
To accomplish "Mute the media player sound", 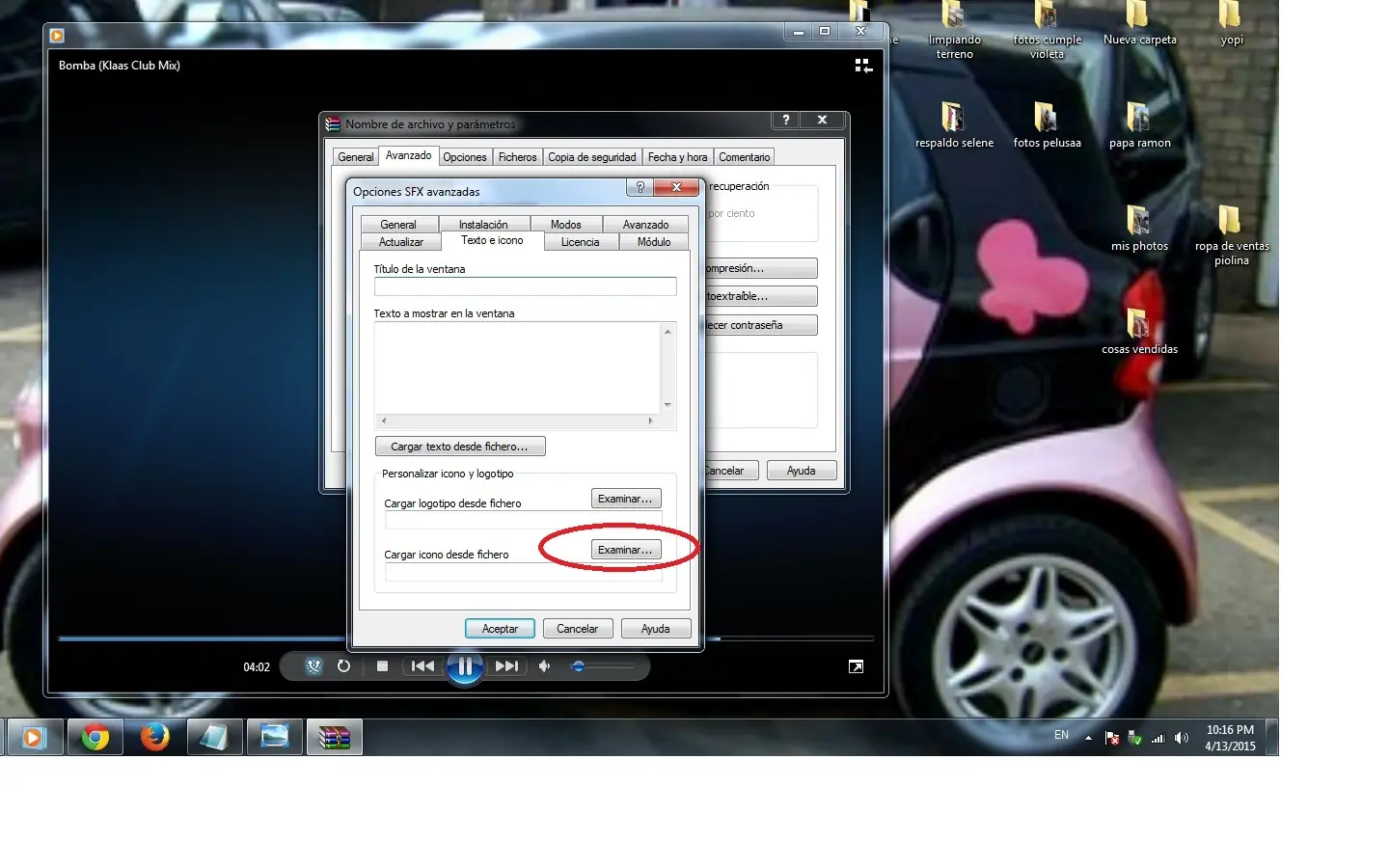I will 545,666.
